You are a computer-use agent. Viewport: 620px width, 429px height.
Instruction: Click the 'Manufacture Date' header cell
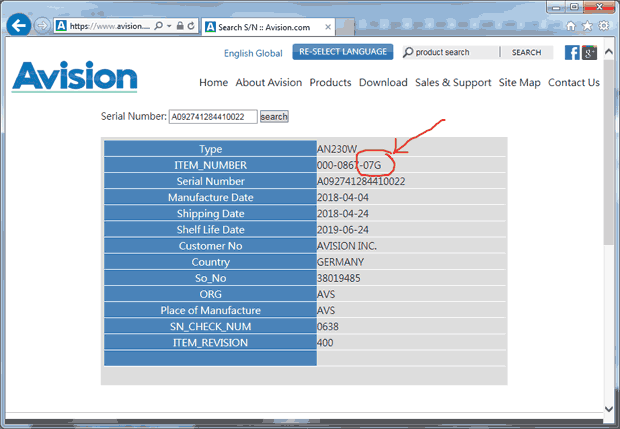click(x=210, y=198)
